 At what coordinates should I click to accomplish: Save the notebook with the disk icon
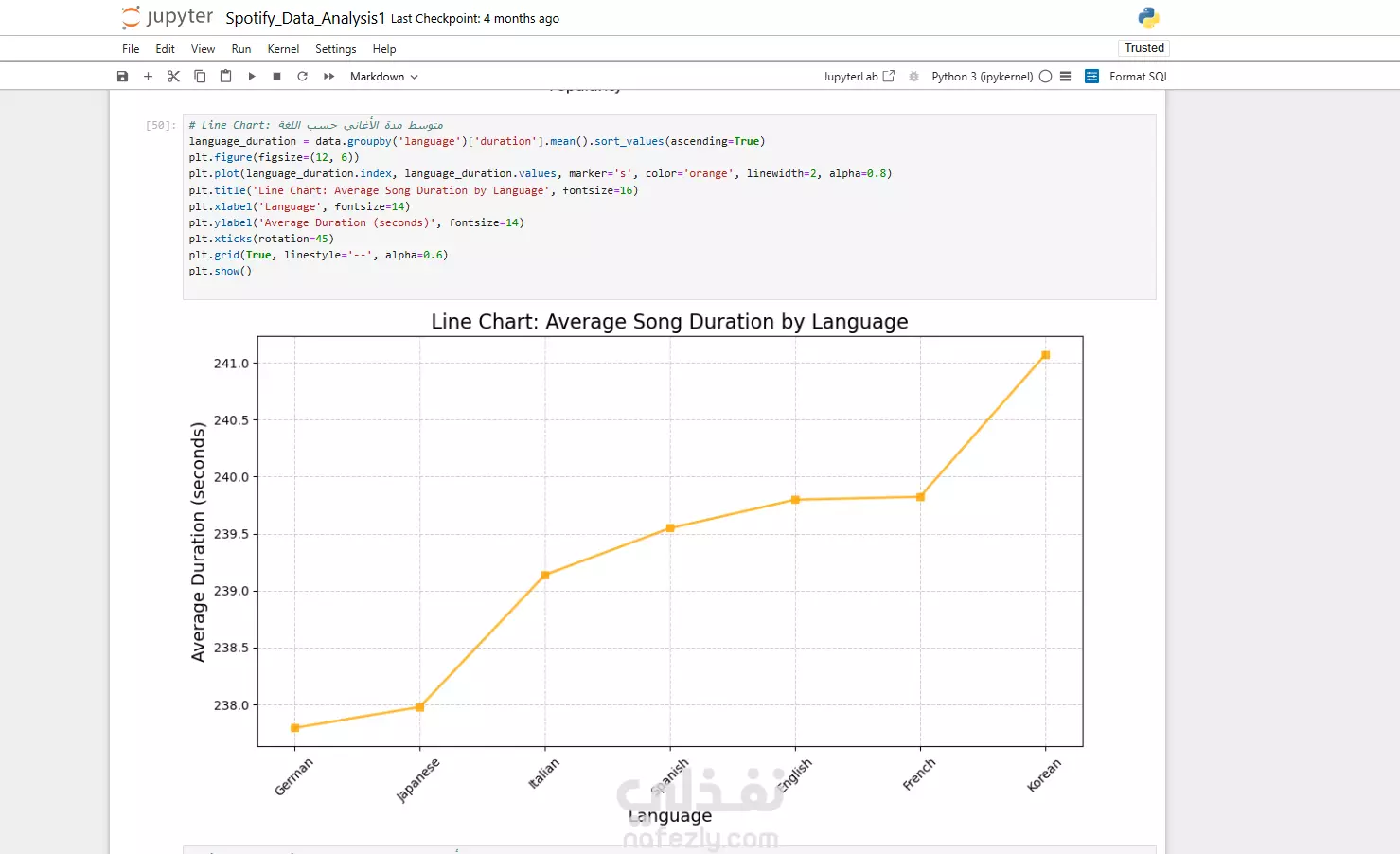pos(122,77)
